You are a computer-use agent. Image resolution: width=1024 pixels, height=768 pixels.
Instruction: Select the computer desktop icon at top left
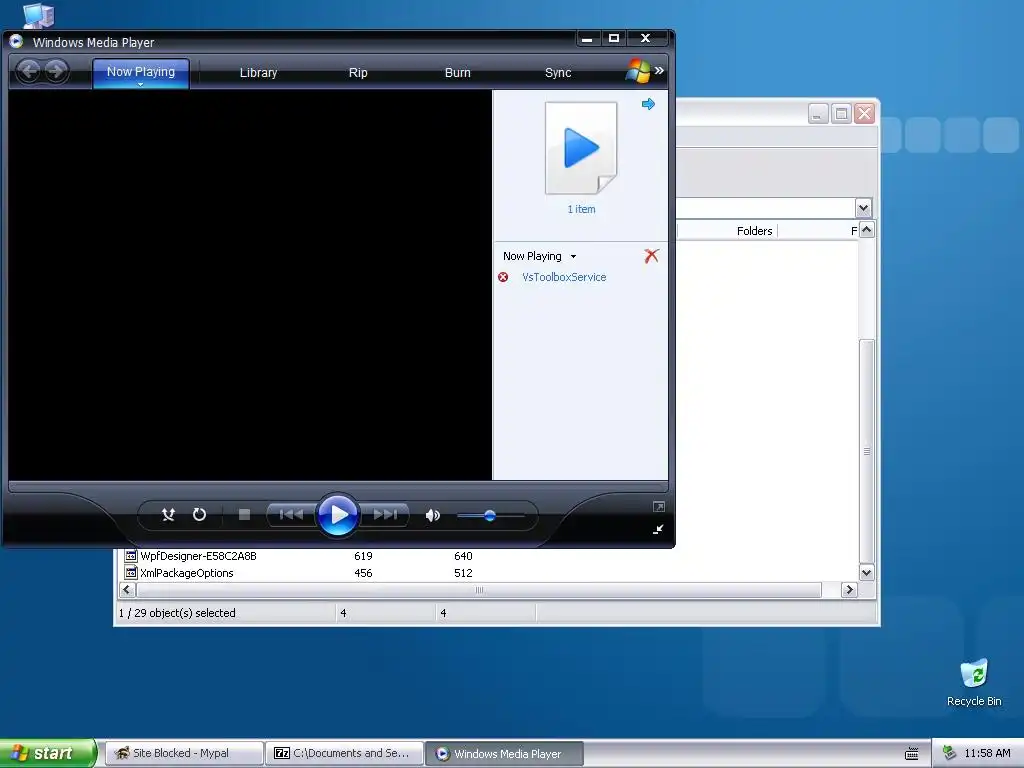coord(39,14)
